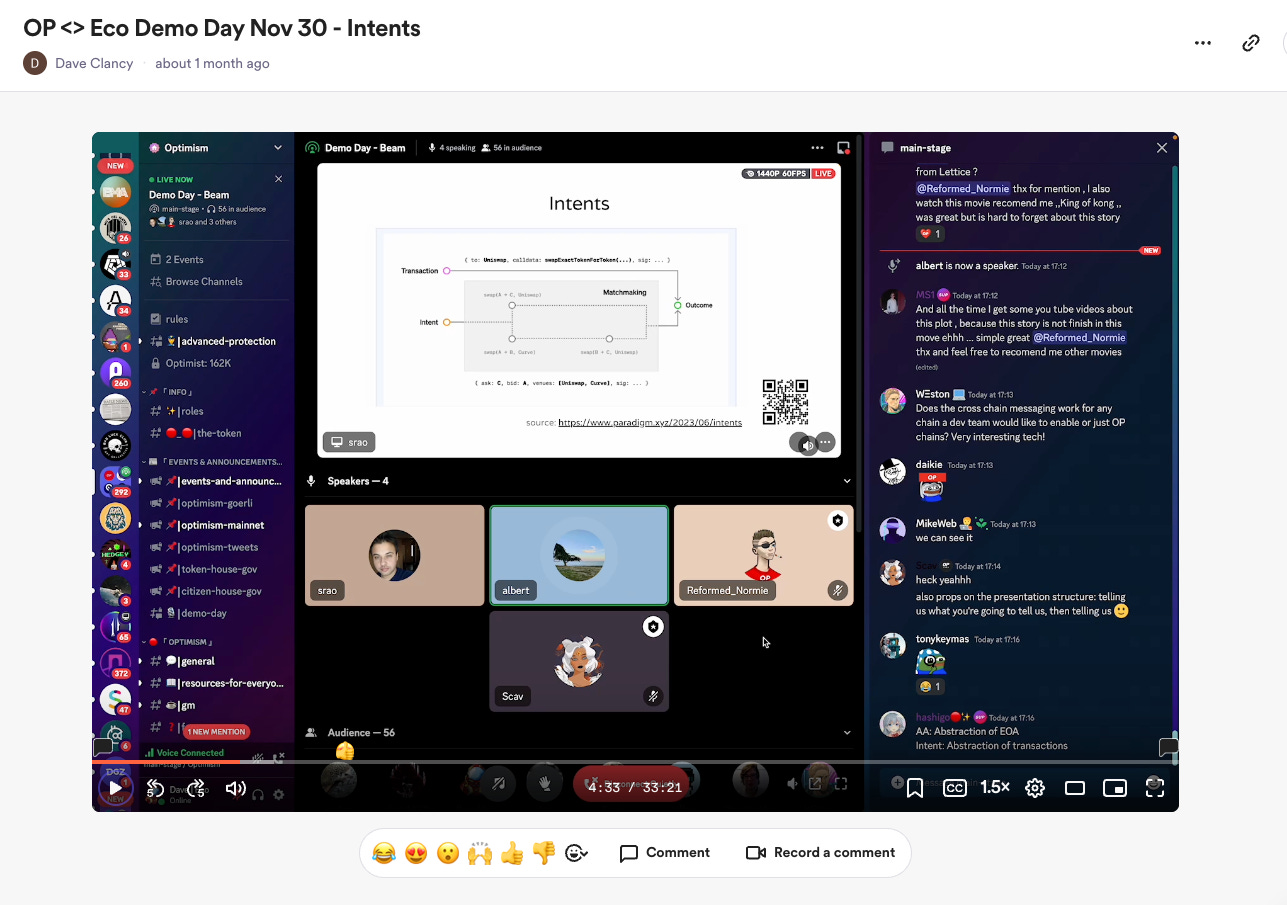
Task: React with the heart-eyes emoji
Action: 416,853
